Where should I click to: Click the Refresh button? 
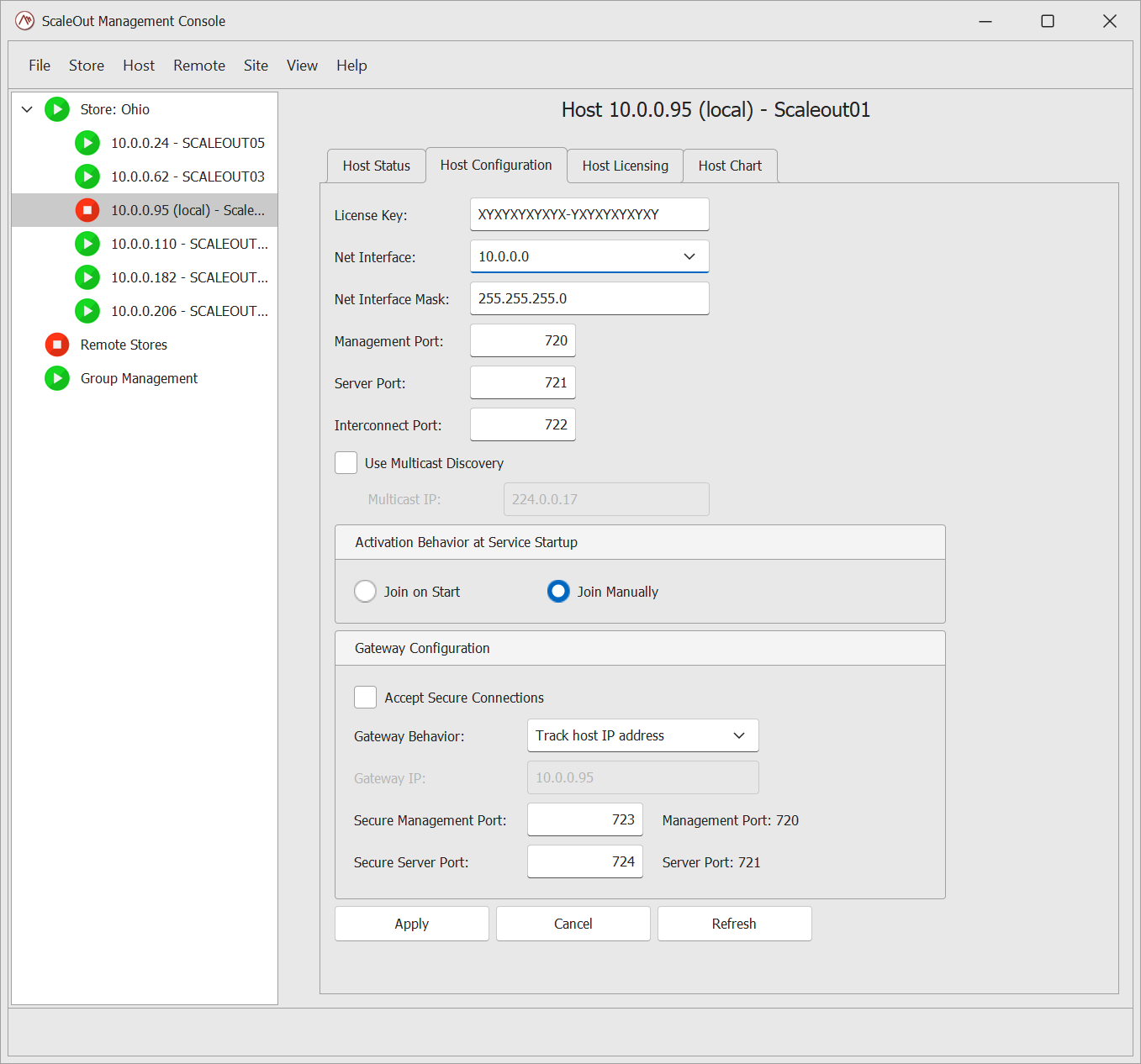click(x=734, y=924)
